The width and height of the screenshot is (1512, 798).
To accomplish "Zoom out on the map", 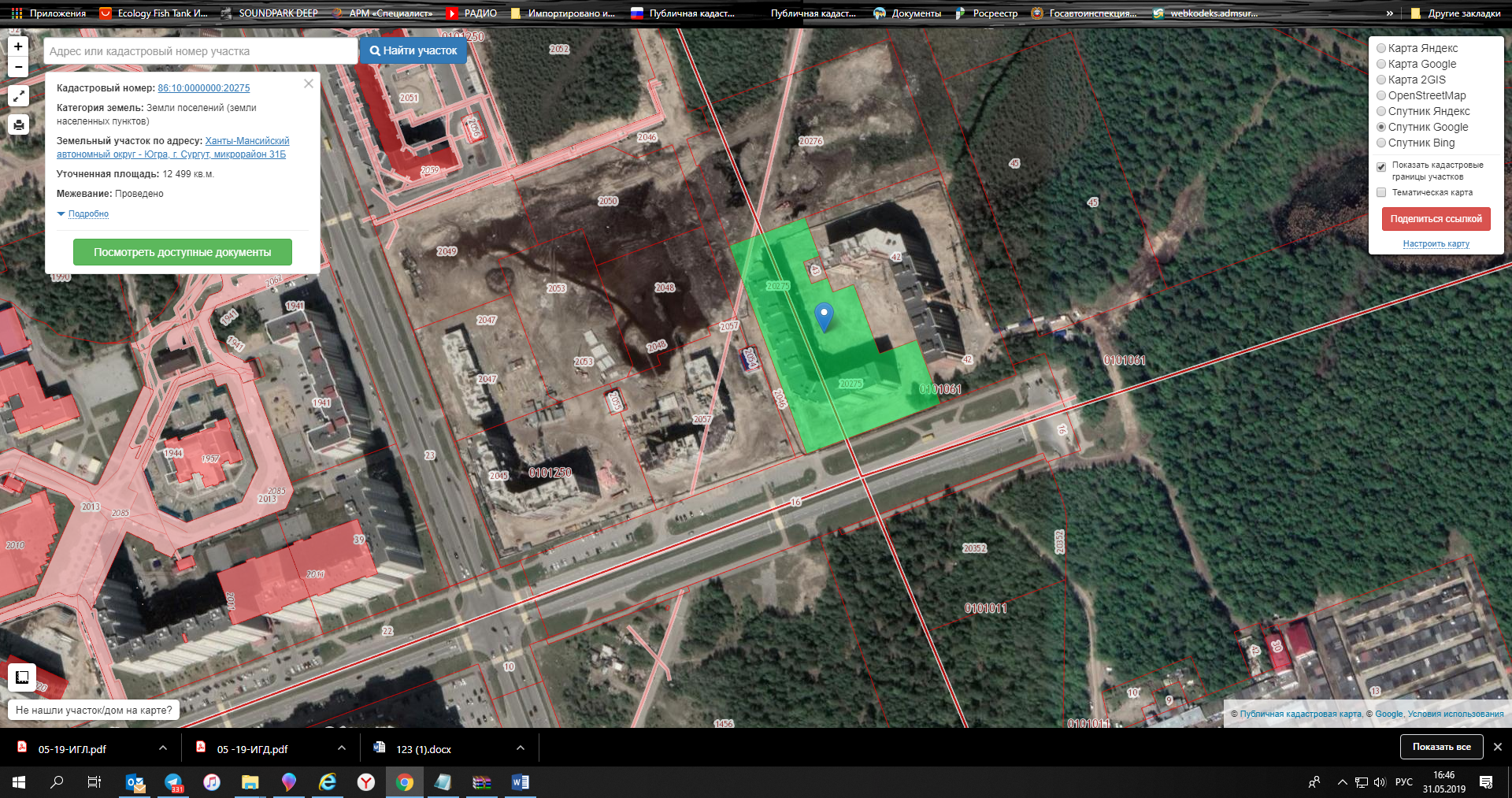I will (18, 67).
